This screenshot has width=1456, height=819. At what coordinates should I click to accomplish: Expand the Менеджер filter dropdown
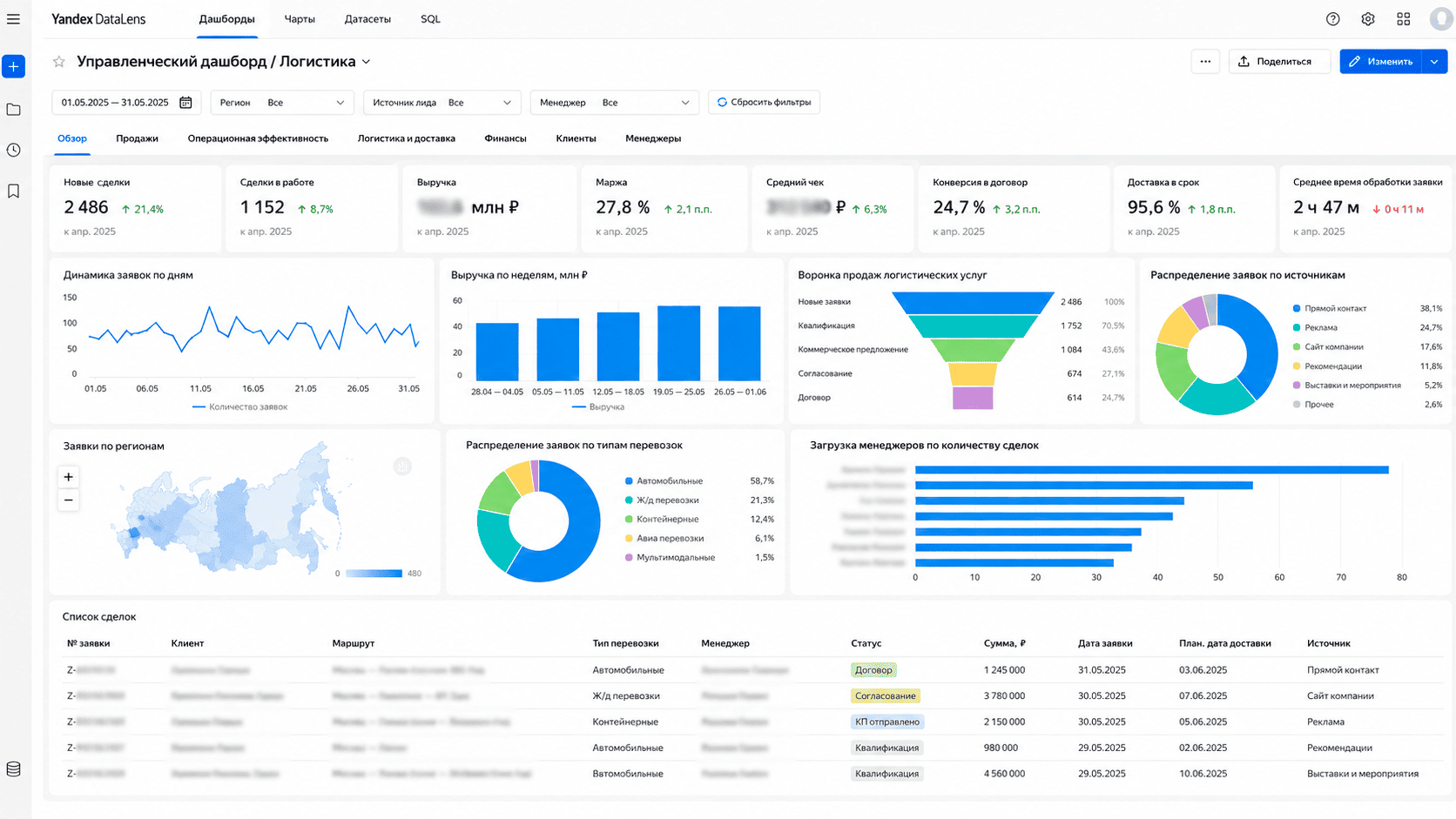615,103
